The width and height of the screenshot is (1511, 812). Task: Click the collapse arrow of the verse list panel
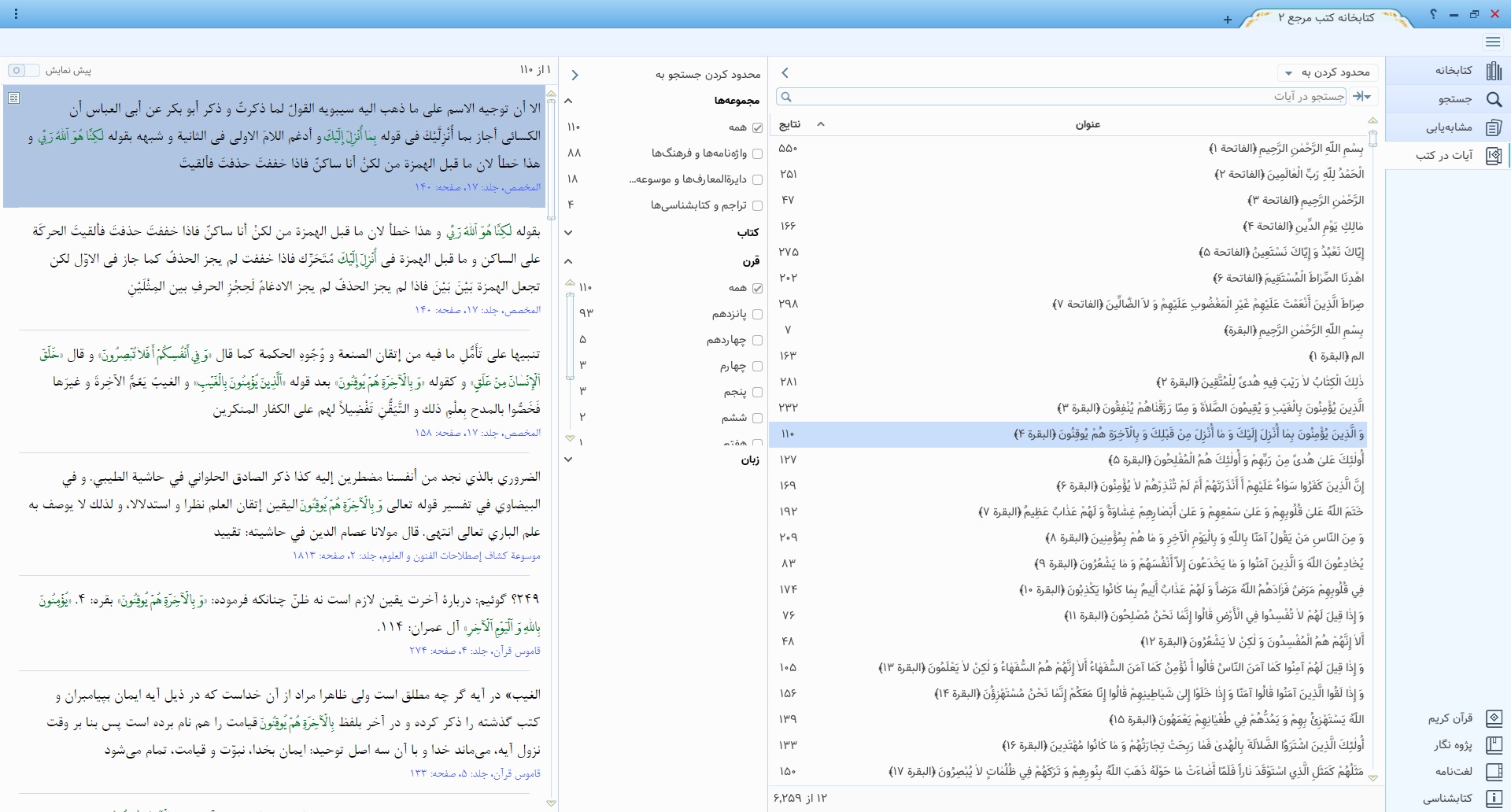(x=785, y=73)
